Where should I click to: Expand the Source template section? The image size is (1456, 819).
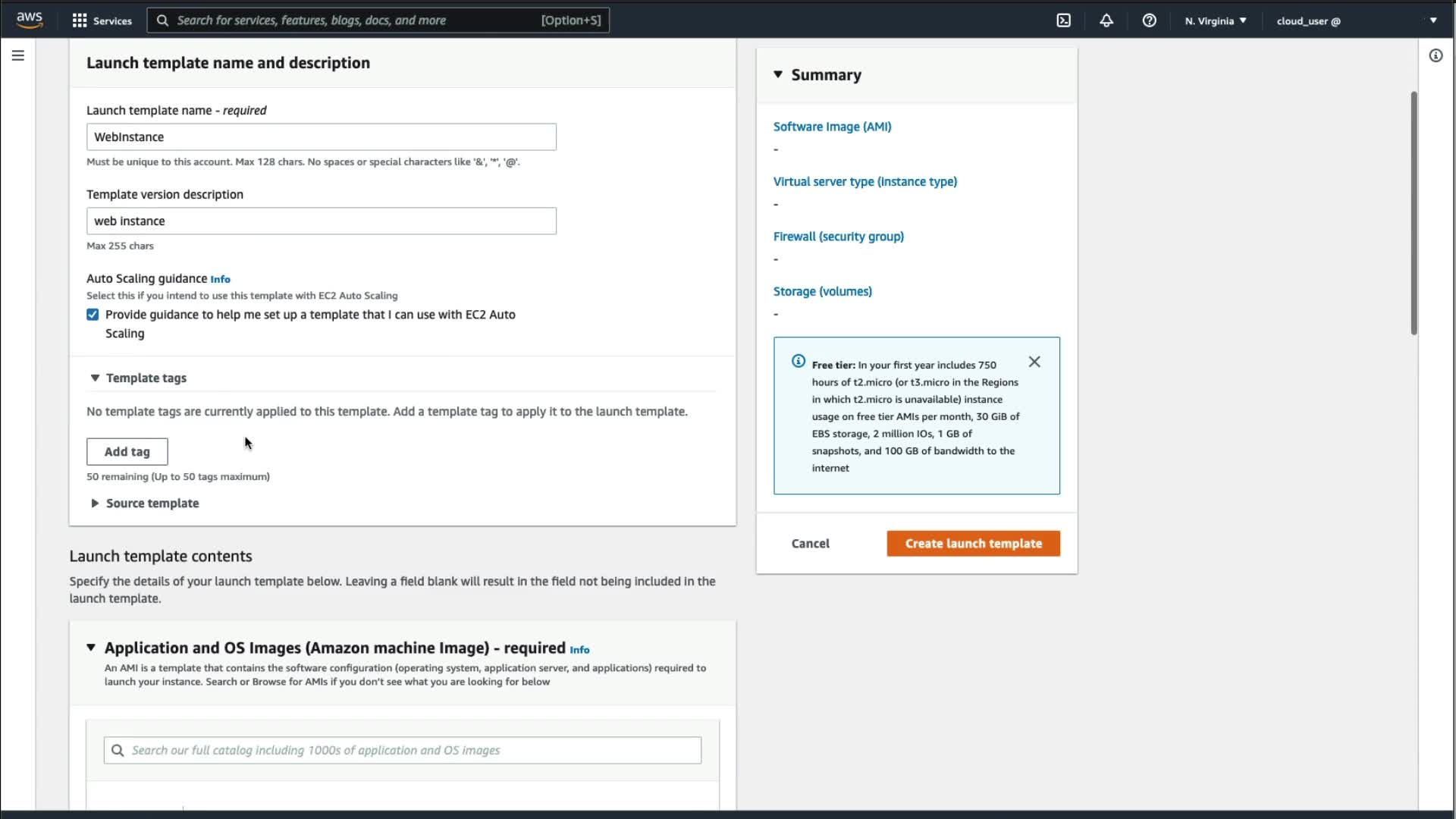click(95, 504)
